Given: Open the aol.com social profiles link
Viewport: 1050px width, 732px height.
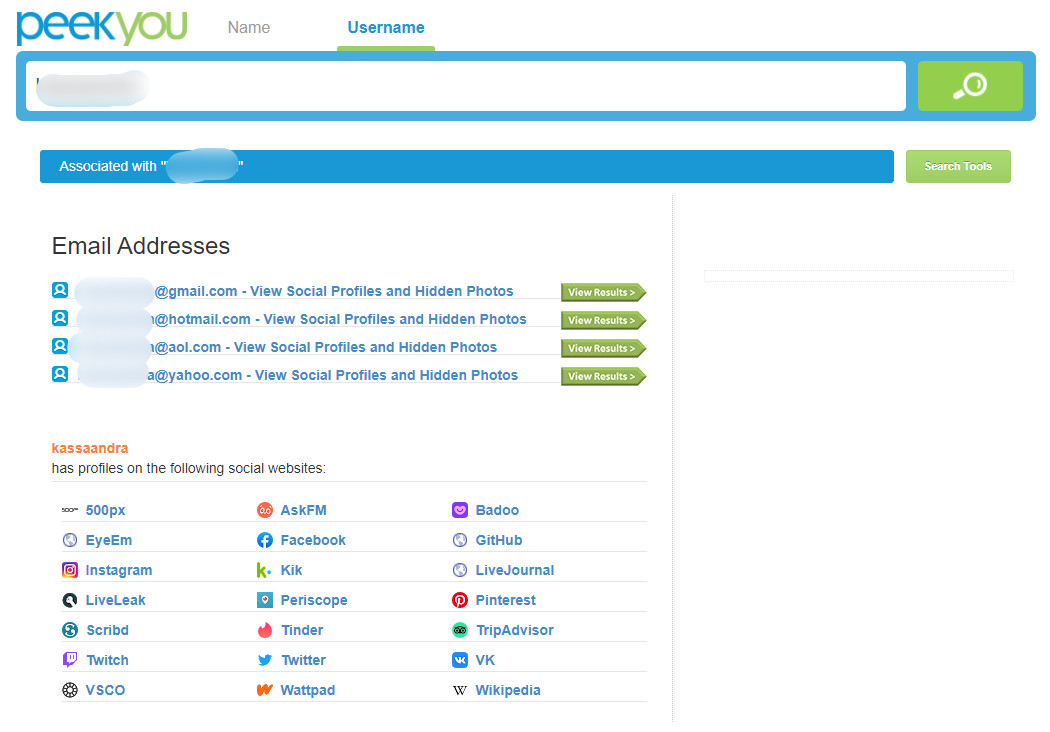Looking at the screenshot, I should pos(325,348).
